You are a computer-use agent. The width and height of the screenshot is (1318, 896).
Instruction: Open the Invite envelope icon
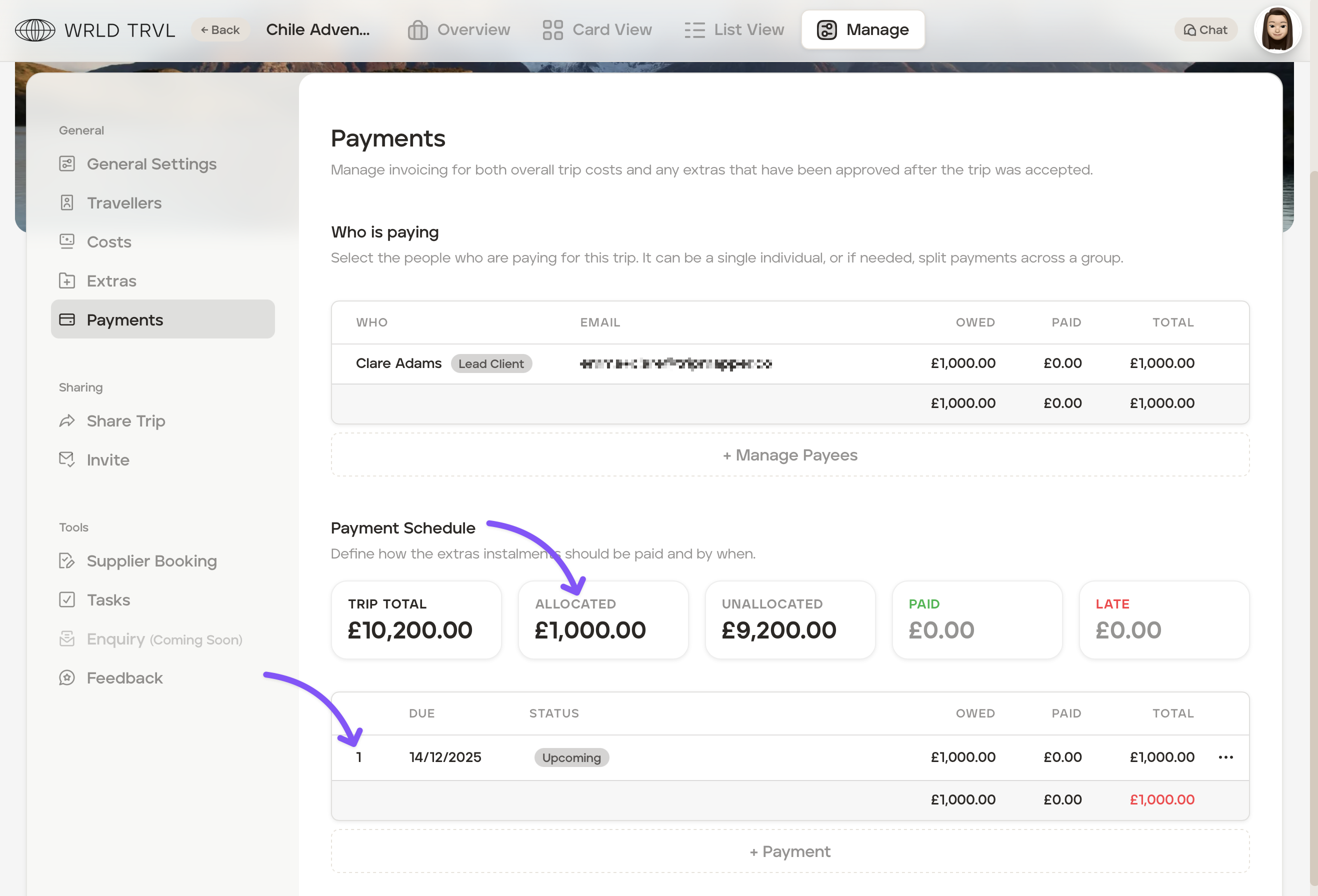67,459
